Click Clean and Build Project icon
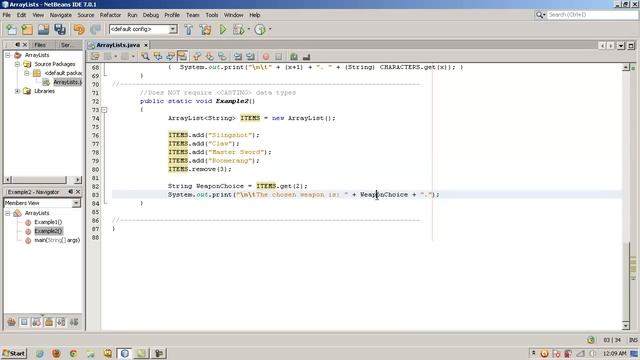Viewport: 640px width, 360px height. click(205, 29)
